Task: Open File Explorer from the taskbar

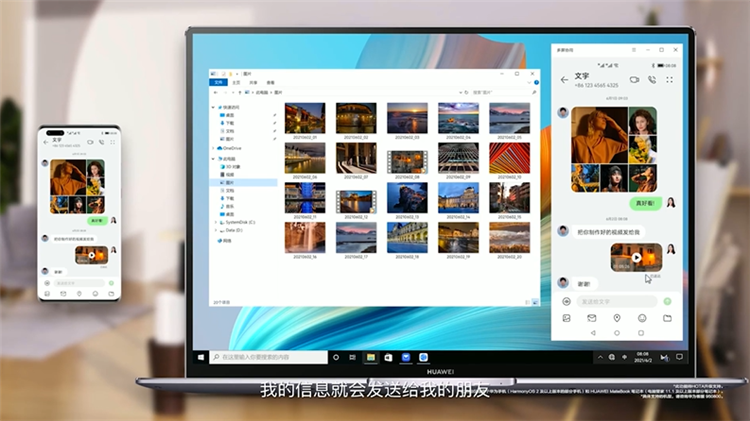Action: 371,357
